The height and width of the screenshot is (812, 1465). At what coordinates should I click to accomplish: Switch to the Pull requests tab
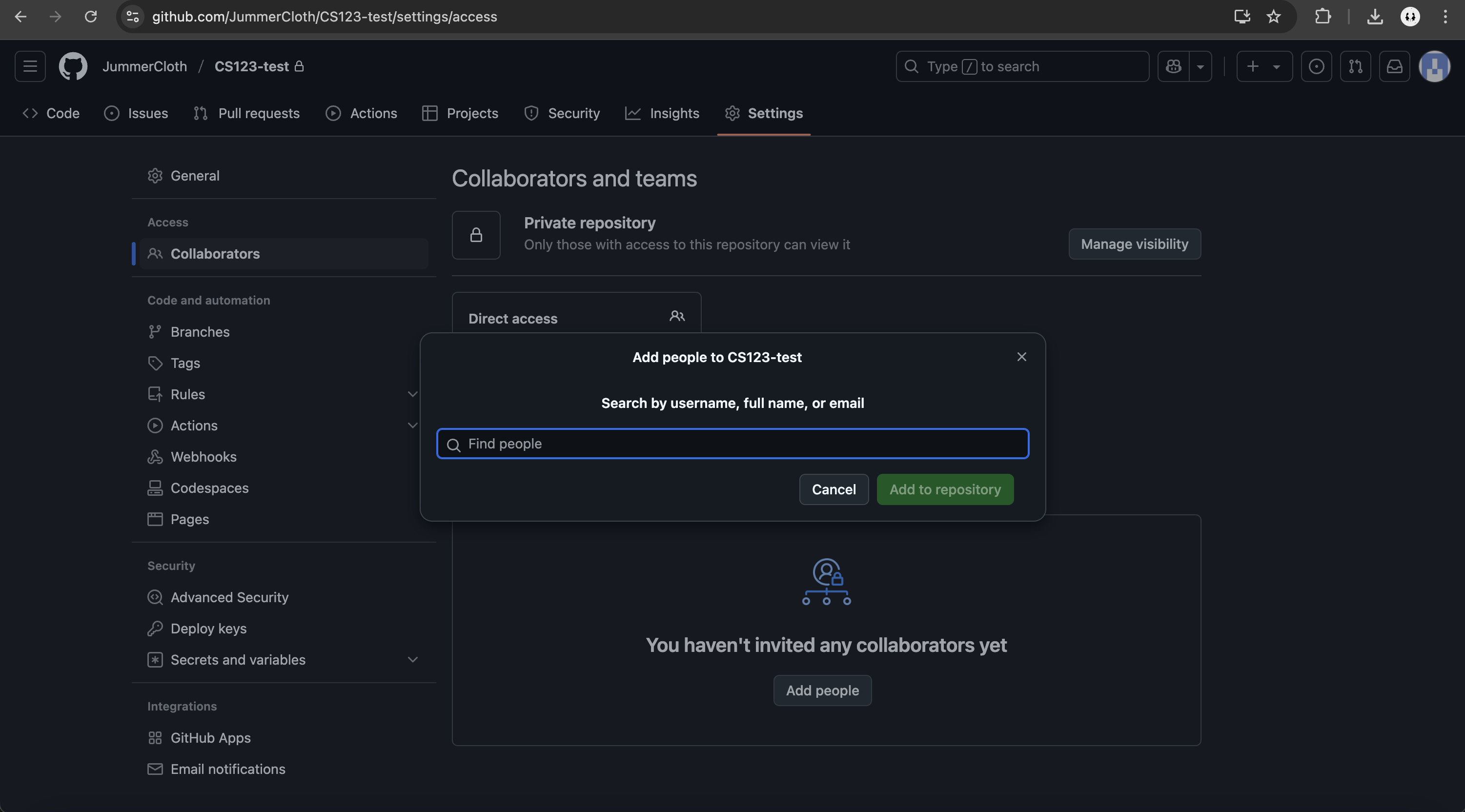pyautogui.click(x=246, y=113)
